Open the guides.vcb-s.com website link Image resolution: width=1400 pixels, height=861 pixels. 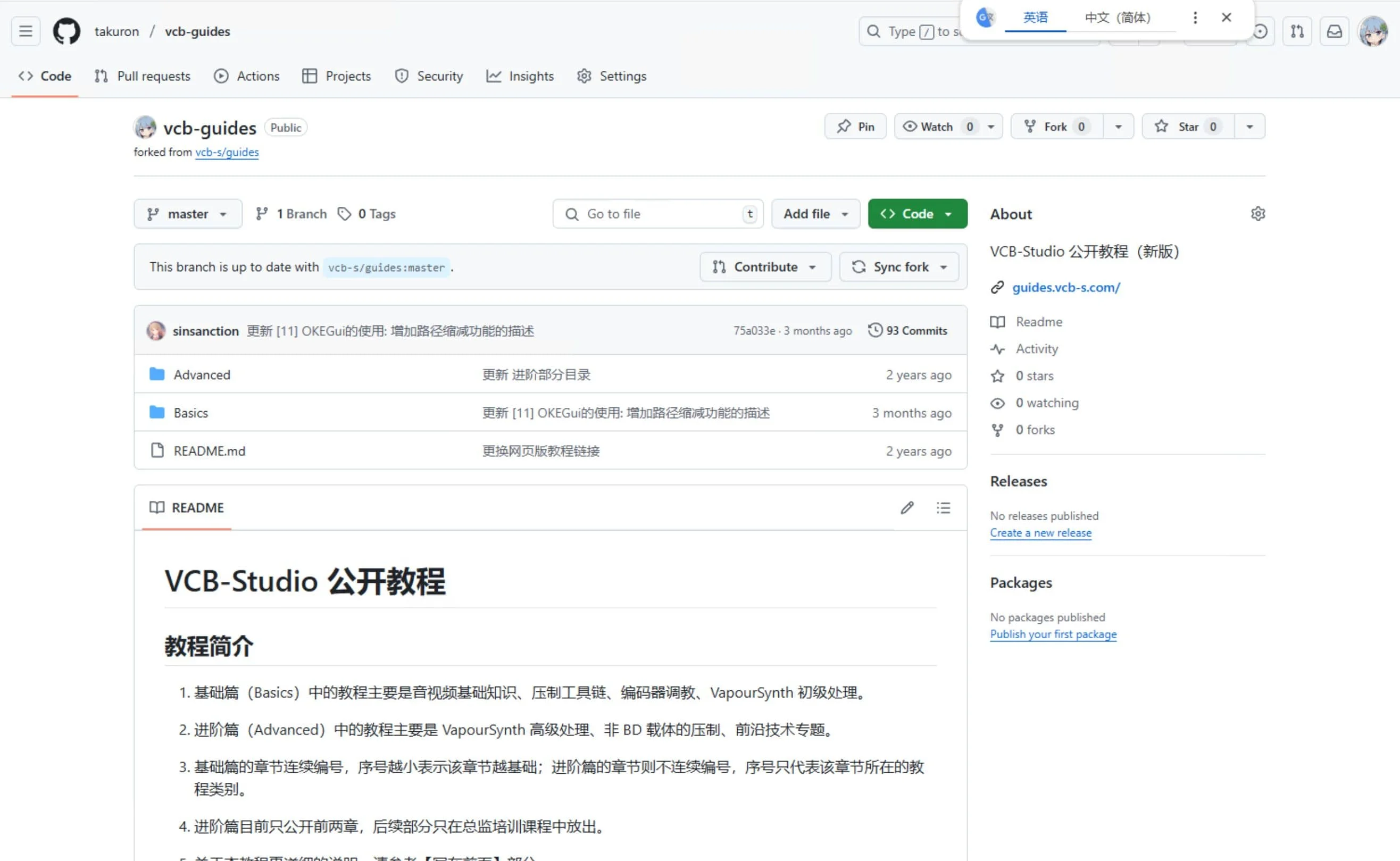[1066, 288]
